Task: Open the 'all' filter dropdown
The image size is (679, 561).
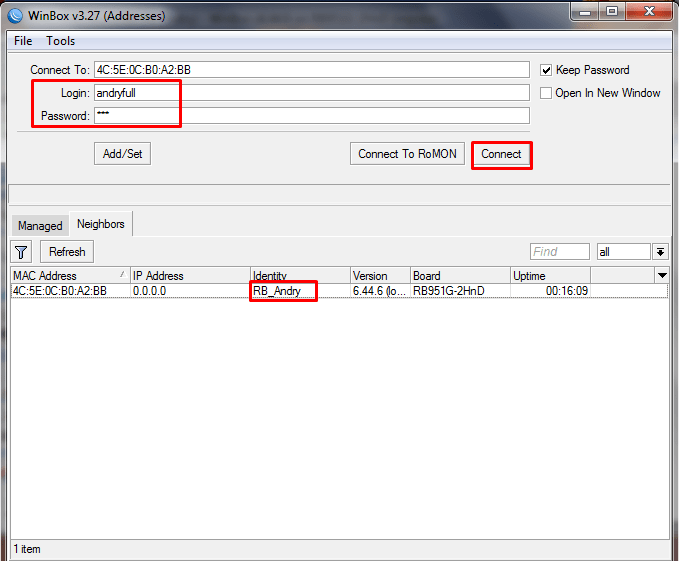Action: pyautogui.click(x=660, y=252)
